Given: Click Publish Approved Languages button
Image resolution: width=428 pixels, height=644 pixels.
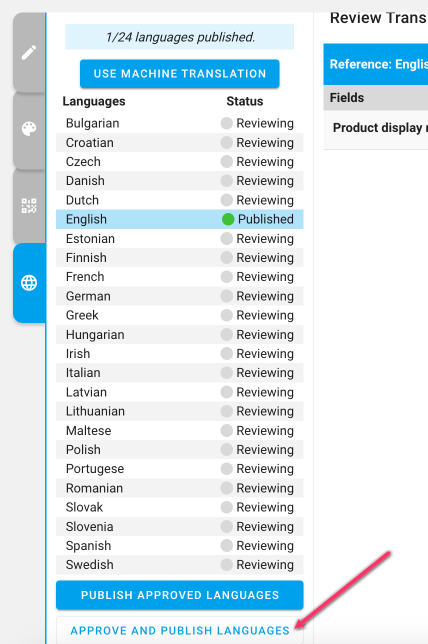Looking at the screenshot, I should tap(180, 595).
